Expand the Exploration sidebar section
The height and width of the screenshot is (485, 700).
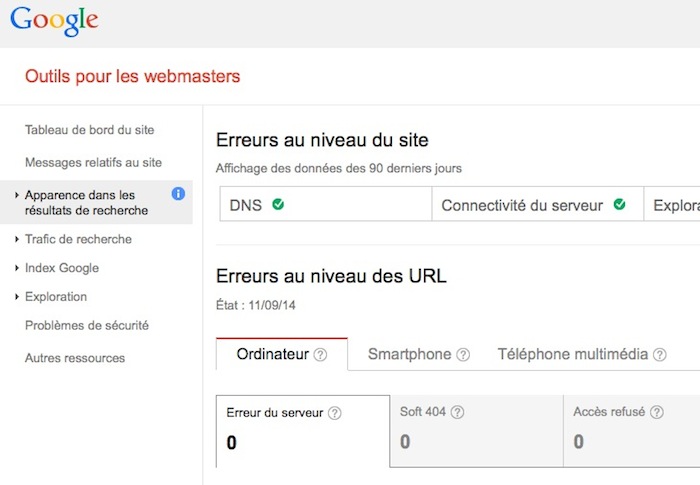pyautogui.click(x=18, y=297)
